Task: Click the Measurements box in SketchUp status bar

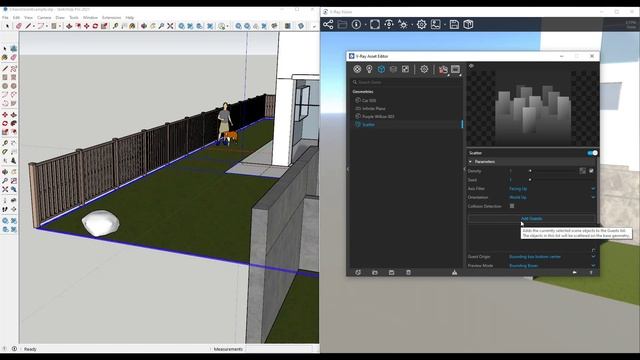Action: 282,349
